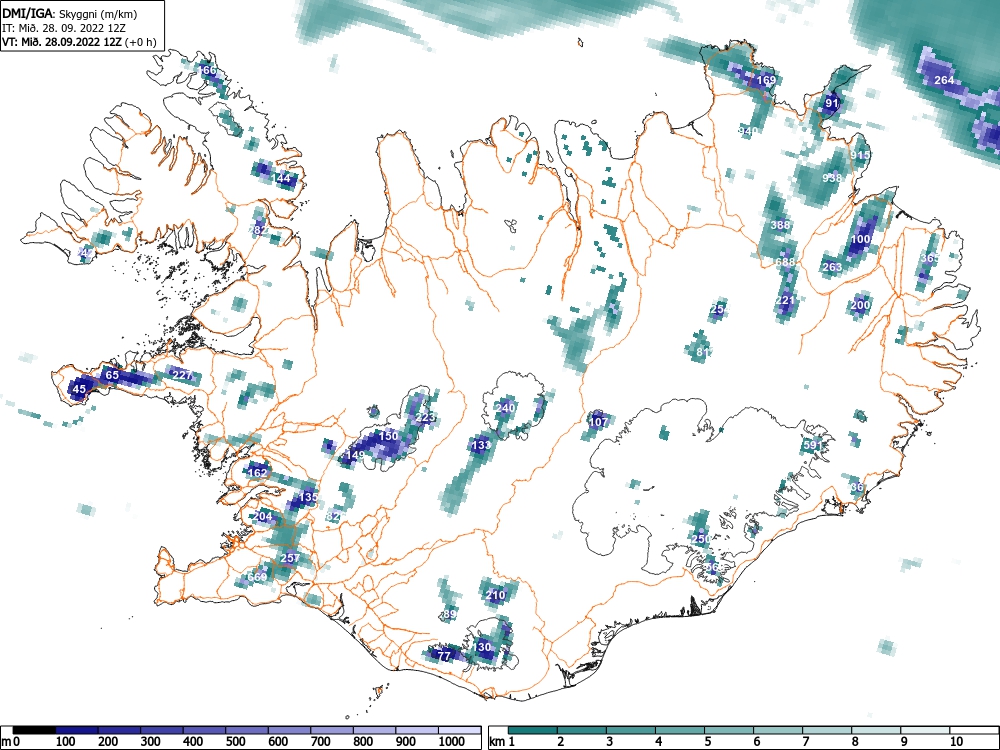Click the 'DMI/IGA: Skyggni (m/km)' title line
Image resolution: width=1000 pixels, height=750 pixels.
pyautogui.click(x=70, y=13)
